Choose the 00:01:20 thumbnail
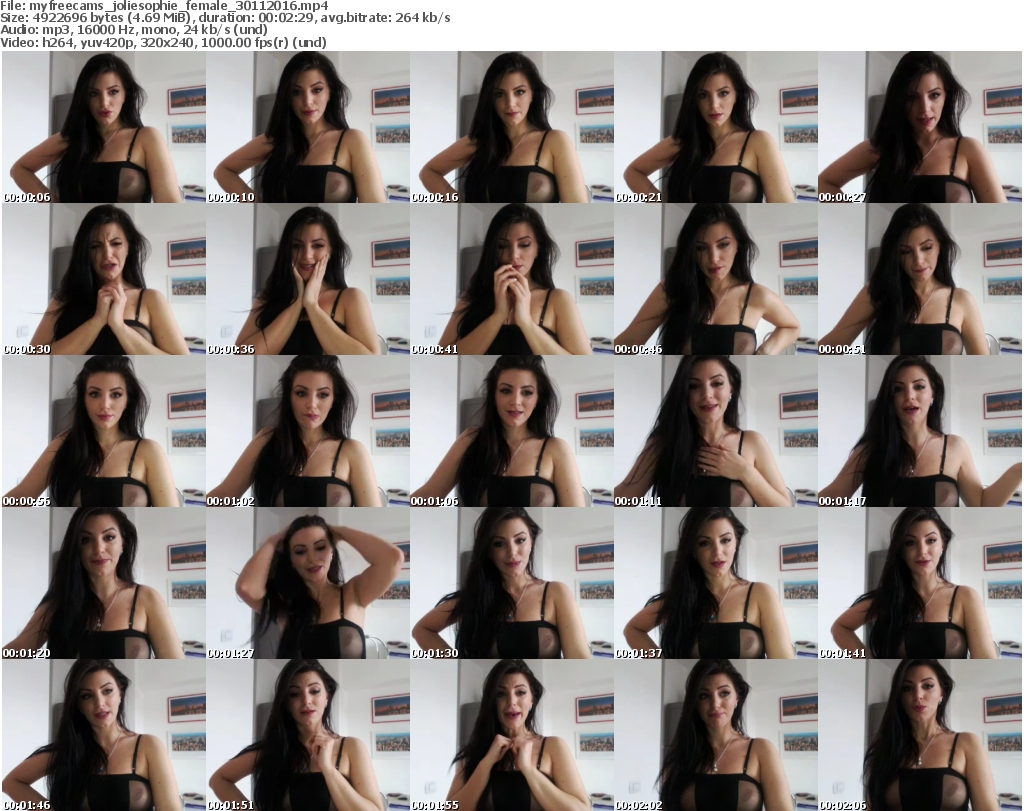The image size is (1024, 811). [104, 583]
